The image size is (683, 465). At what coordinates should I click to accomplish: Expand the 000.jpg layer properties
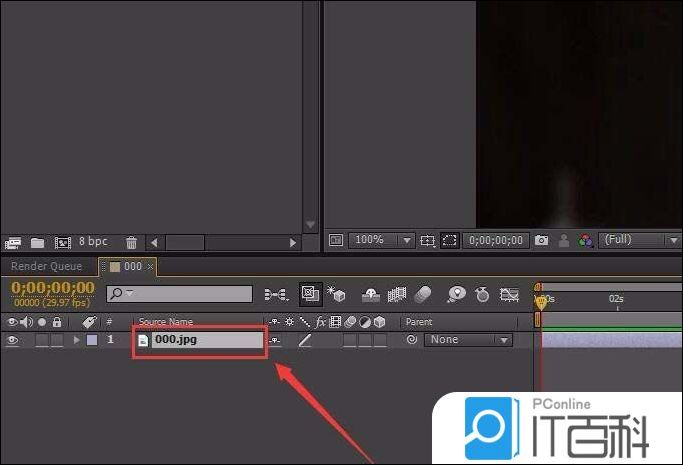(77, 340)
